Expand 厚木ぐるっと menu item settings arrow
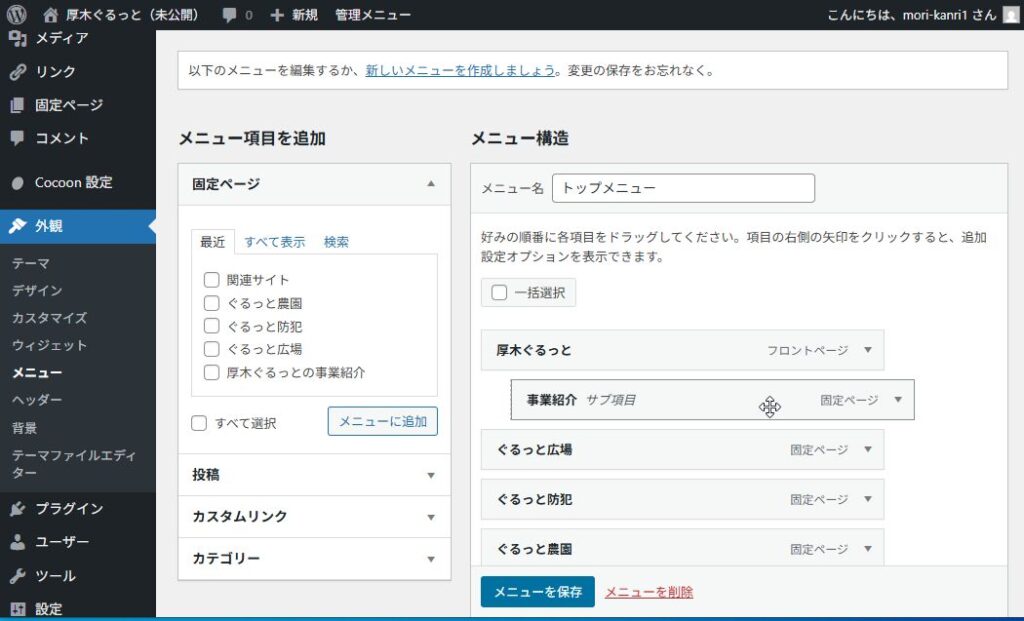Viewport: 1024px width, 621px height. pyautogui.click(x=868, y=350)
